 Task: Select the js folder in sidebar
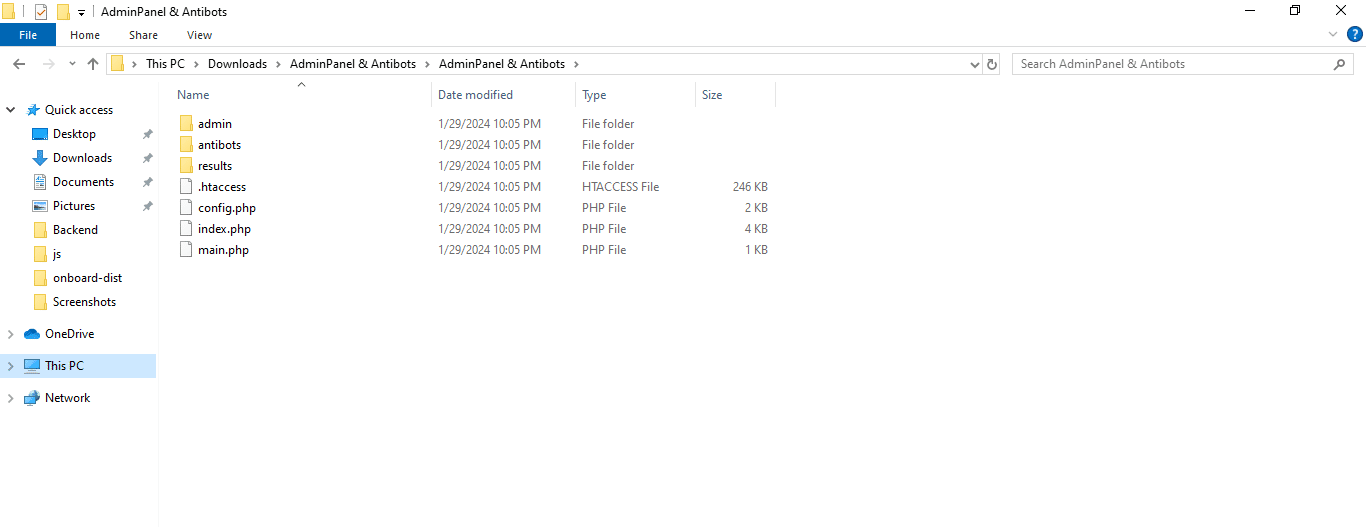click(57, 254)
